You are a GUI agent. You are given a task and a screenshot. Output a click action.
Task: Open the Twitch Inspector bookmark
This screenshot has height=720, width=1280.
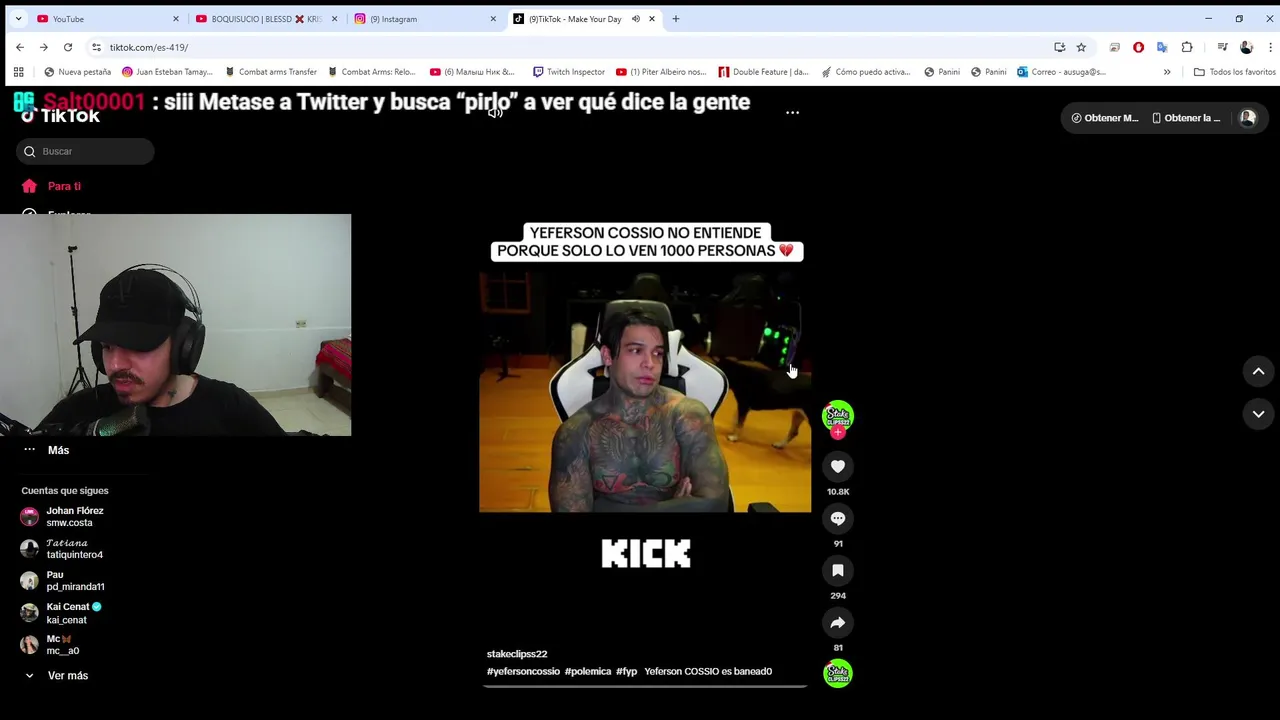[x=569, y=72]
